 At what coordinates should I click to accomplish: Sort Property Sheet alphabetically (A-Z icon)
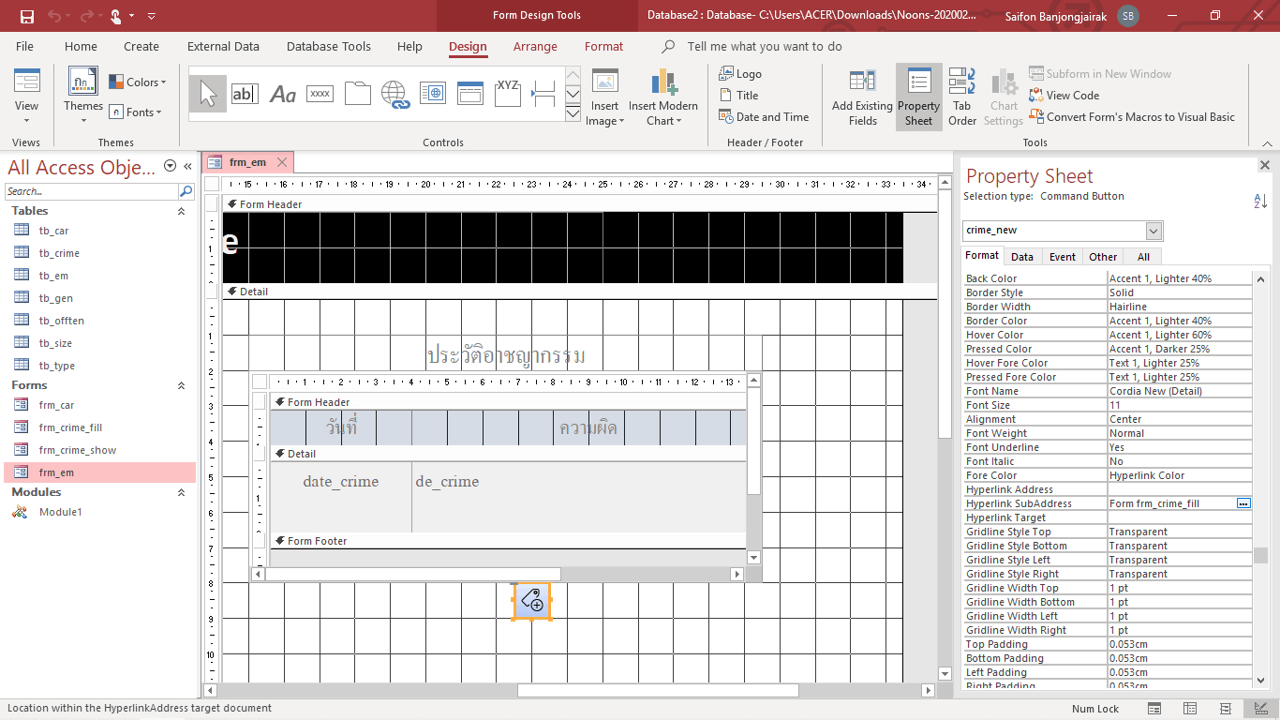(1260, 201)
